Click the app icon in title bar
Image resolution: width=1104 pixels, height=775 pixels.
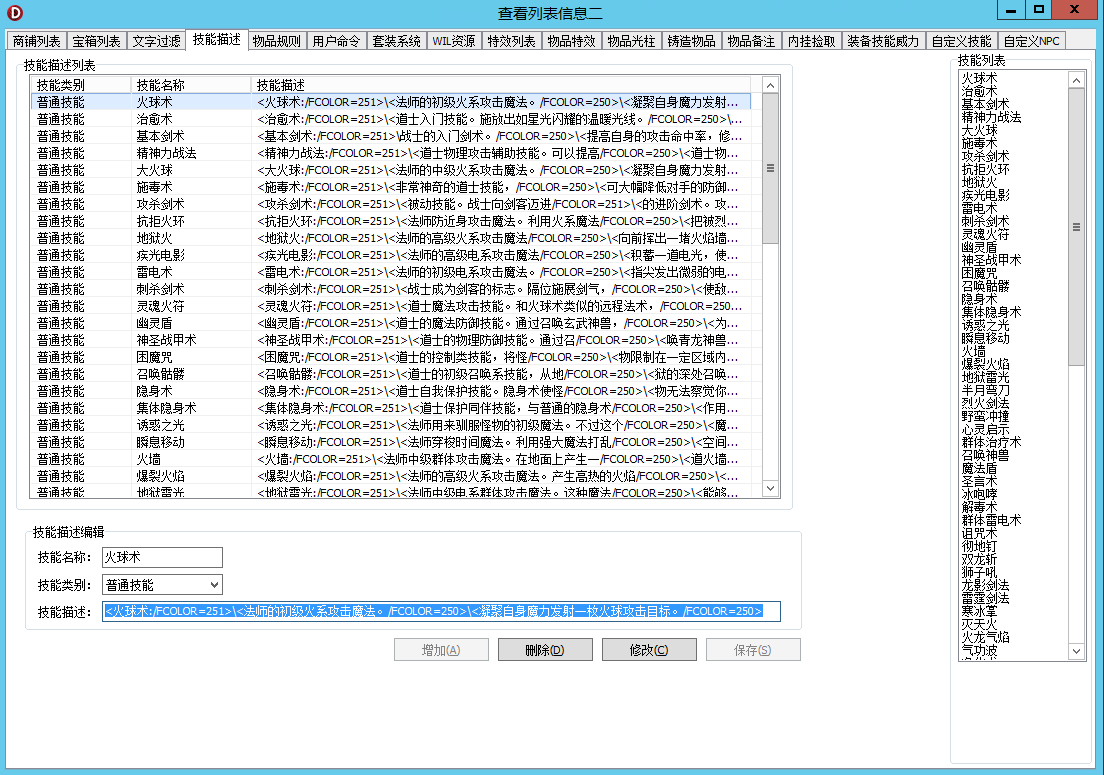15,12
